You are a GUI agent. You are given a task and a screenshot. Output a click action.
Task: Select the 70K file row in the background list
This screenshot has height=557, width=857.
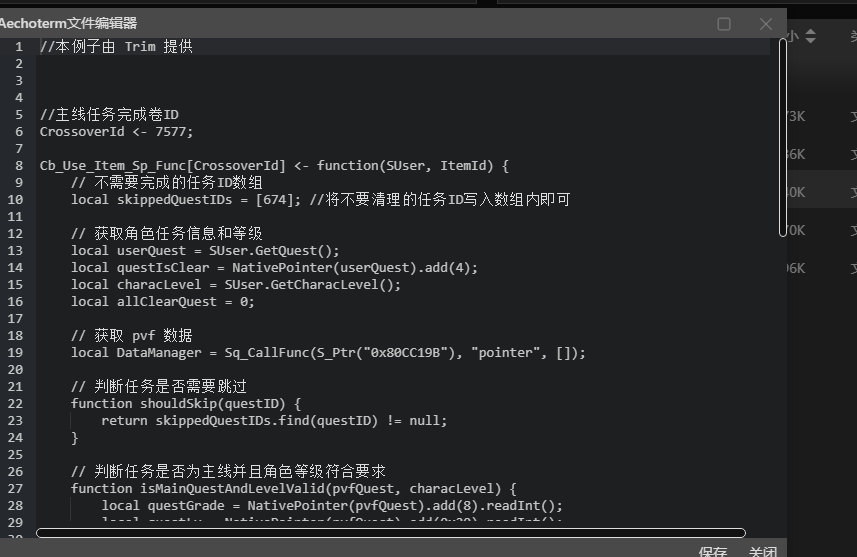pos(820,230)
